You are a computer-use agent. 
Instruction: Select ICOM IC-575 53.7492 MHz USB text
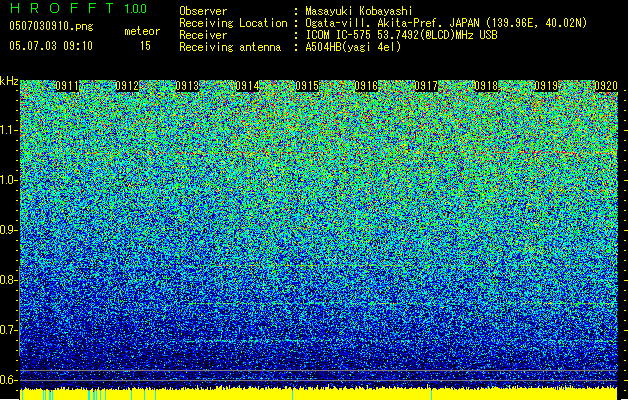coord(401,35)
